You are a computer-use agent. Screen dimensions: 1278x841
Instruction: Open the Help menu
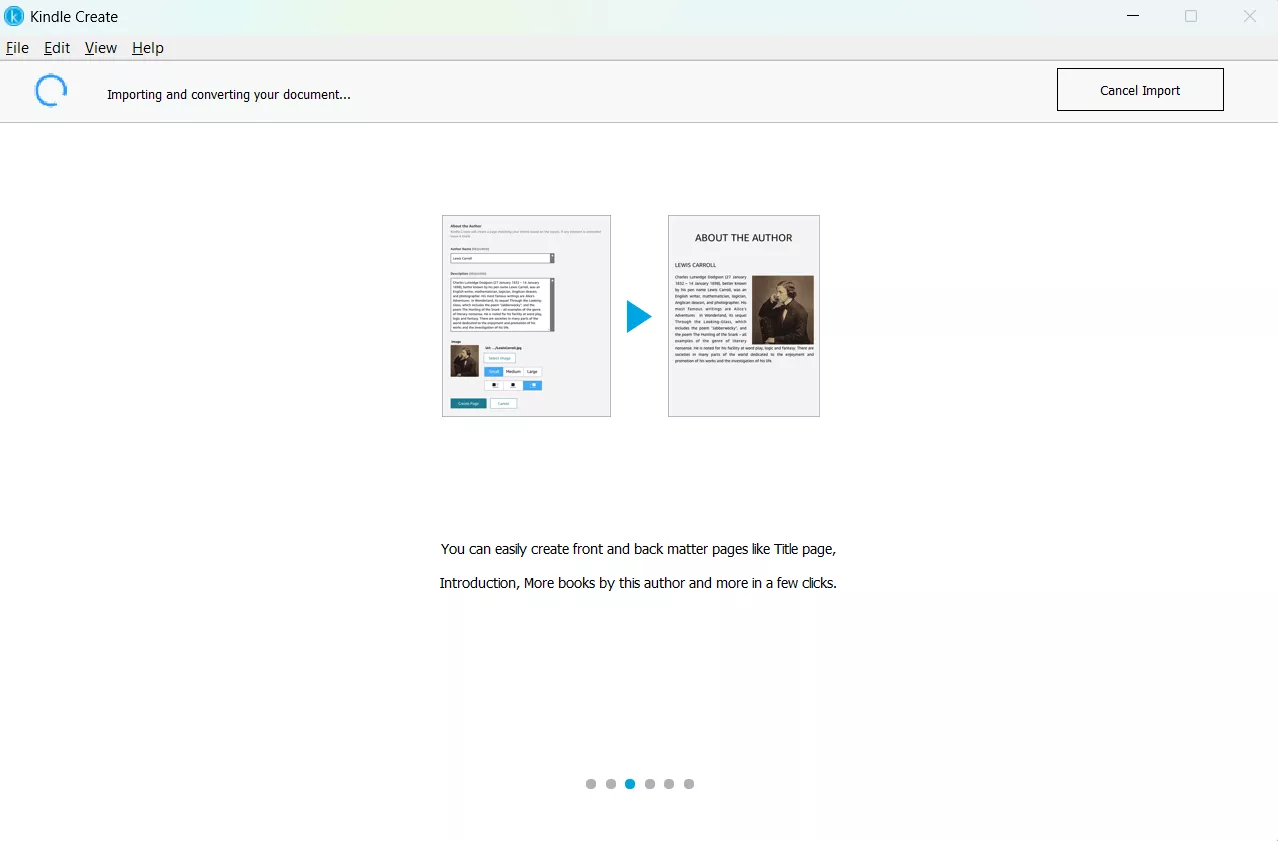[x=147, y=47]
